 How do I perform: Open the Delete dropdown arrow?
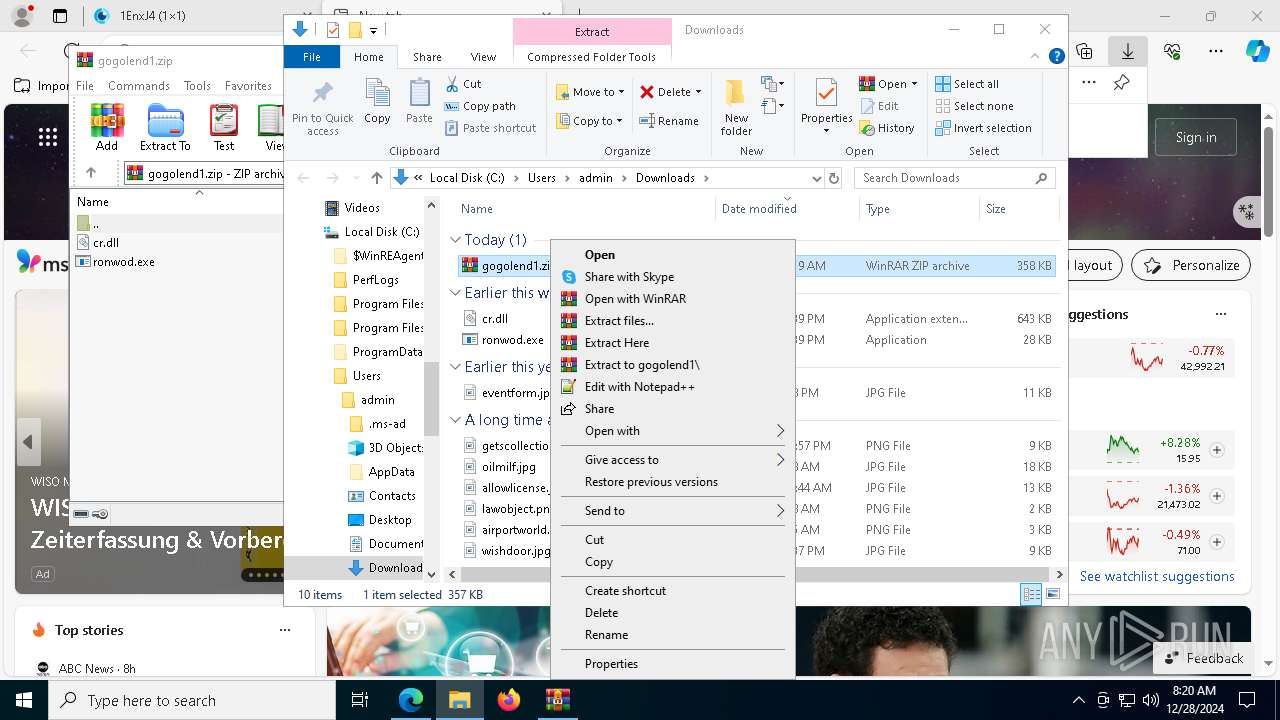pyautogui.click(x=698, y=92)
